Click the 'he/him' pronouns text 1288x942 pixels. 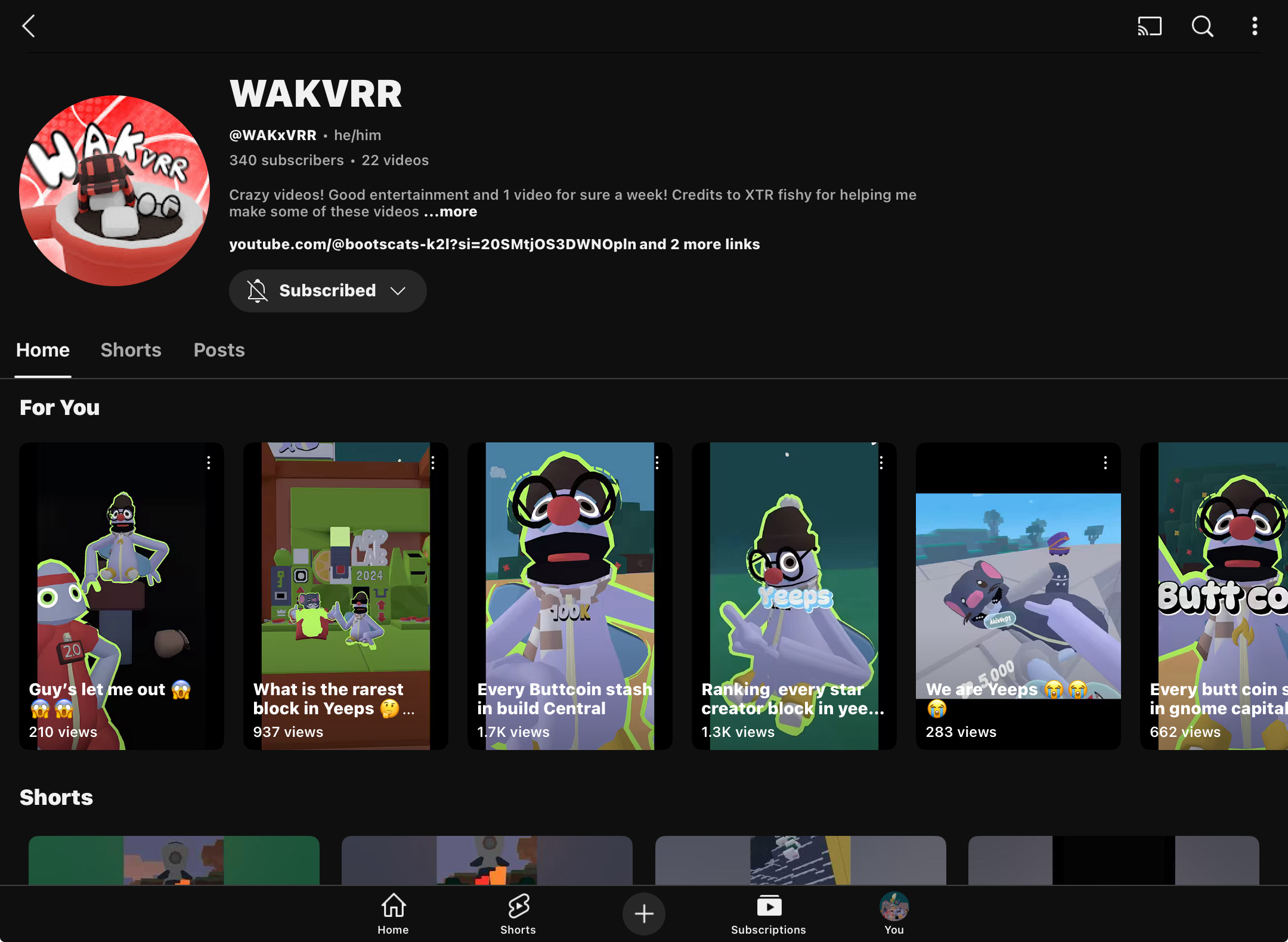pos(358,135)
